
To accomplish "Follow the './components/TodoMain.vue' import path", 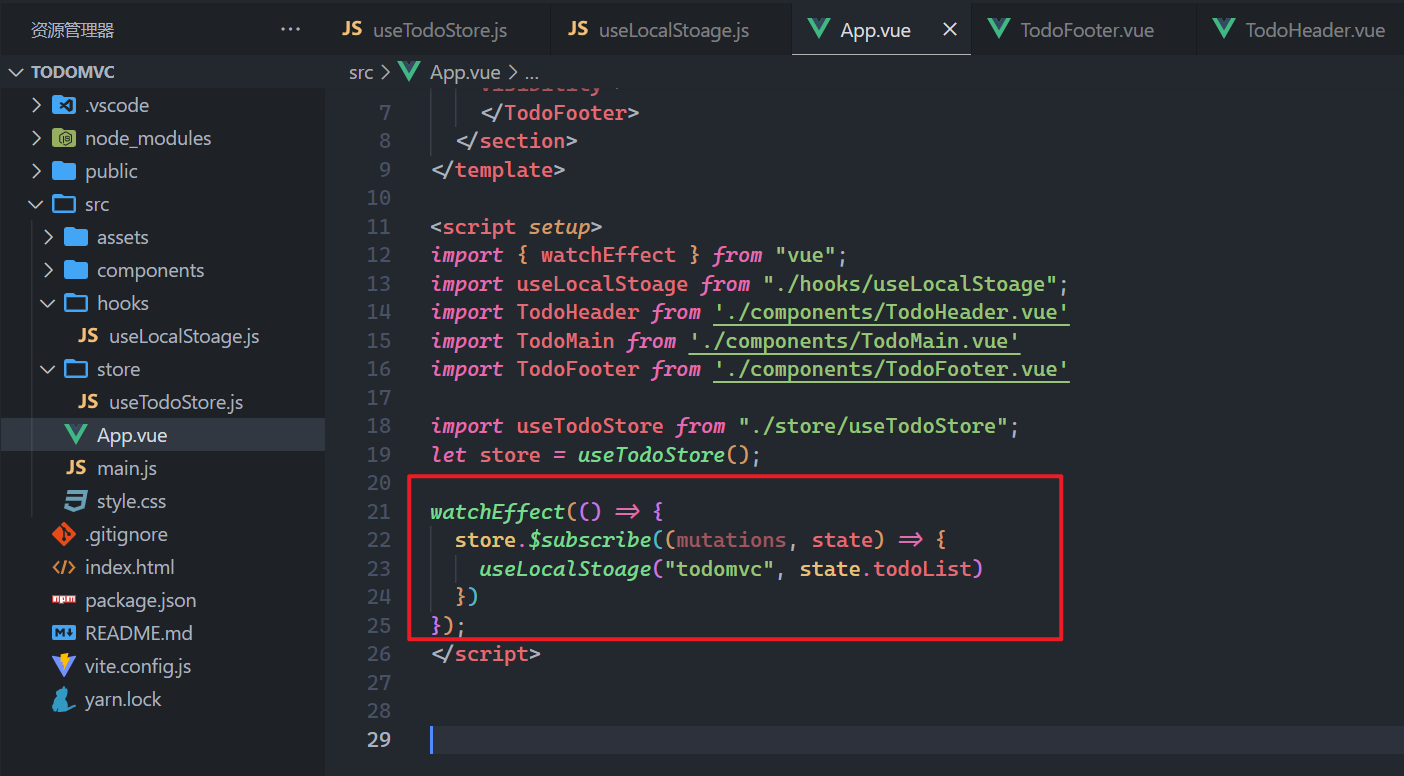I will [855, 341].
